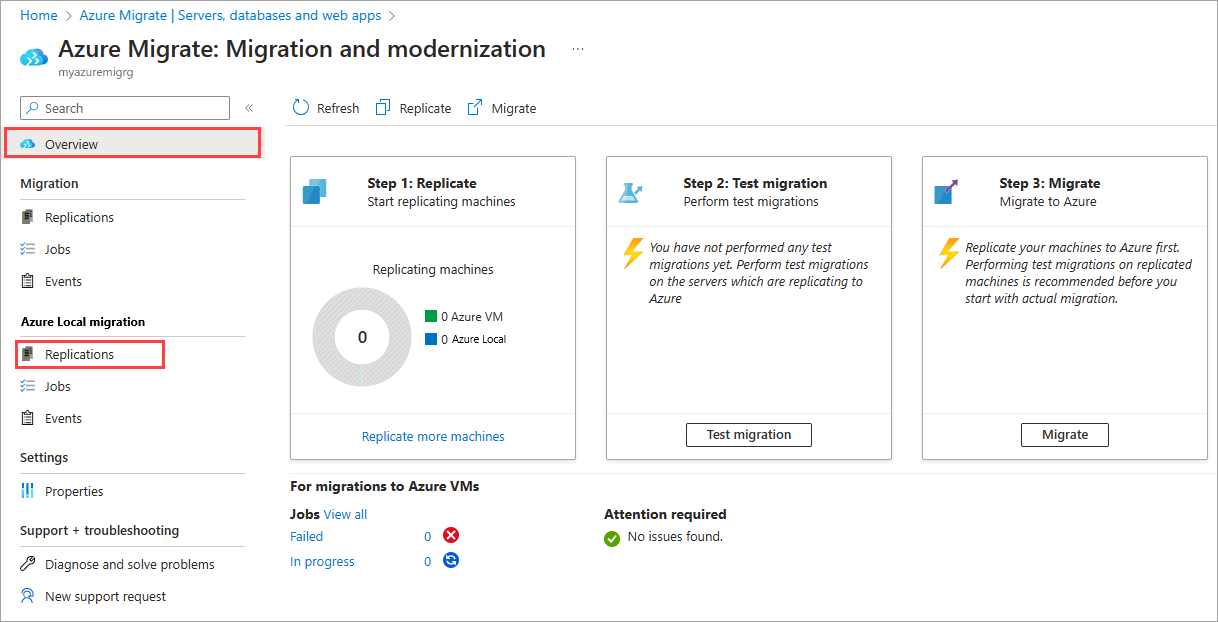Viewport: 1218px width, 622px height.
Task: Open New support request
Action: [103, 596]
